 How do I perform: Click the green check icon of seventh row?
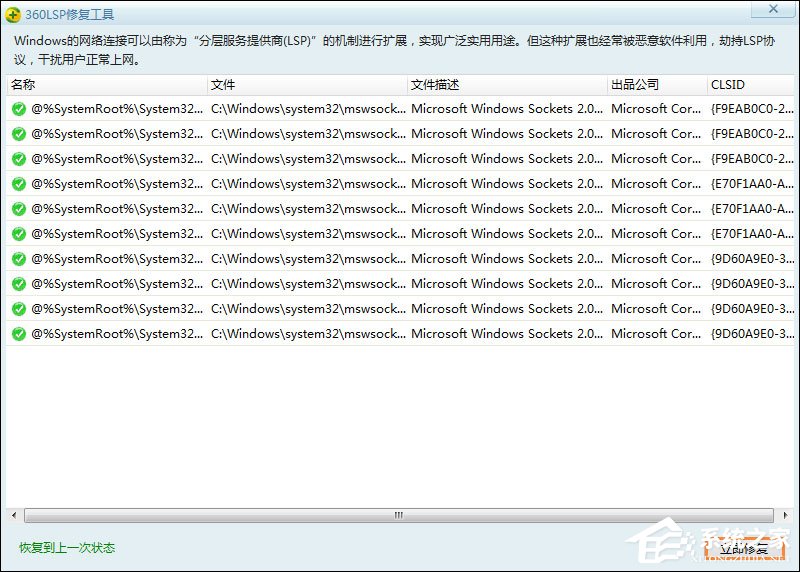pyautogui.click(x=18, y=259)
